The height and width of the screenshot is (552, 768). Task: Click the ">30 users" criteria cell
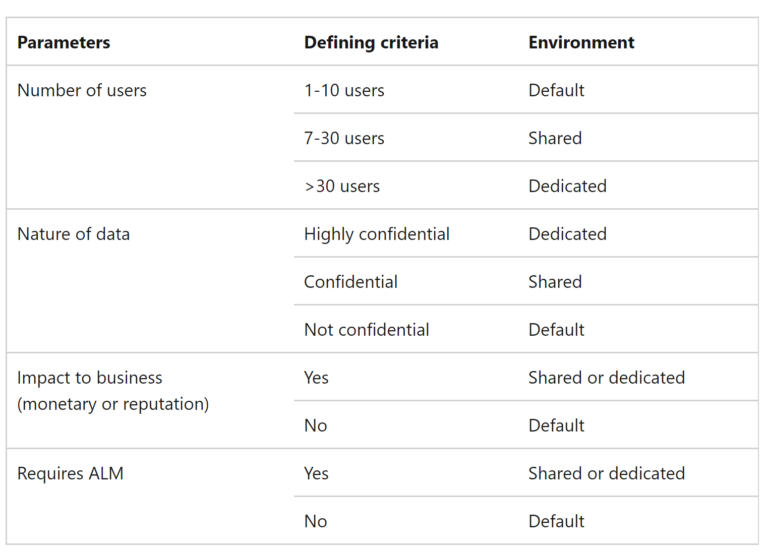(342, 186)
